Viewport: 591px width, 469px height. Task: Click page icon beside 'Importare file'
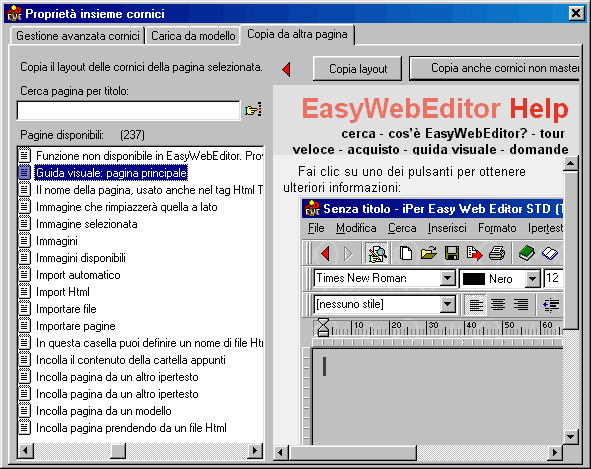point(24,309)
